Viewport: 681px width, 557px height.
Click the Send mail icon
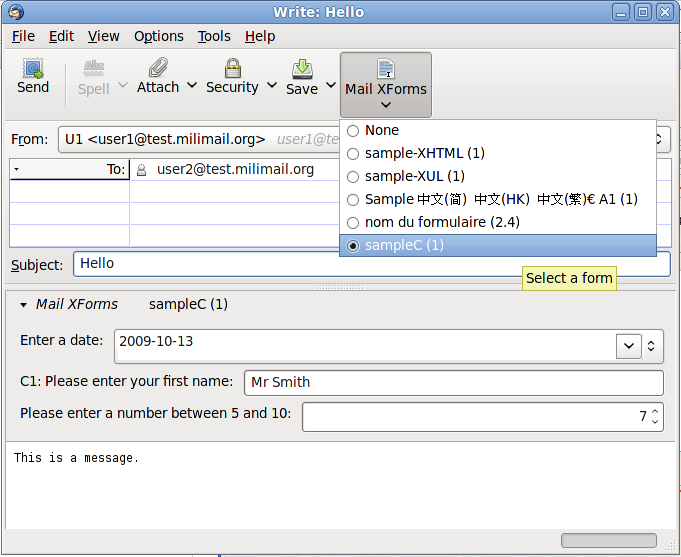[x=33, y=68]
